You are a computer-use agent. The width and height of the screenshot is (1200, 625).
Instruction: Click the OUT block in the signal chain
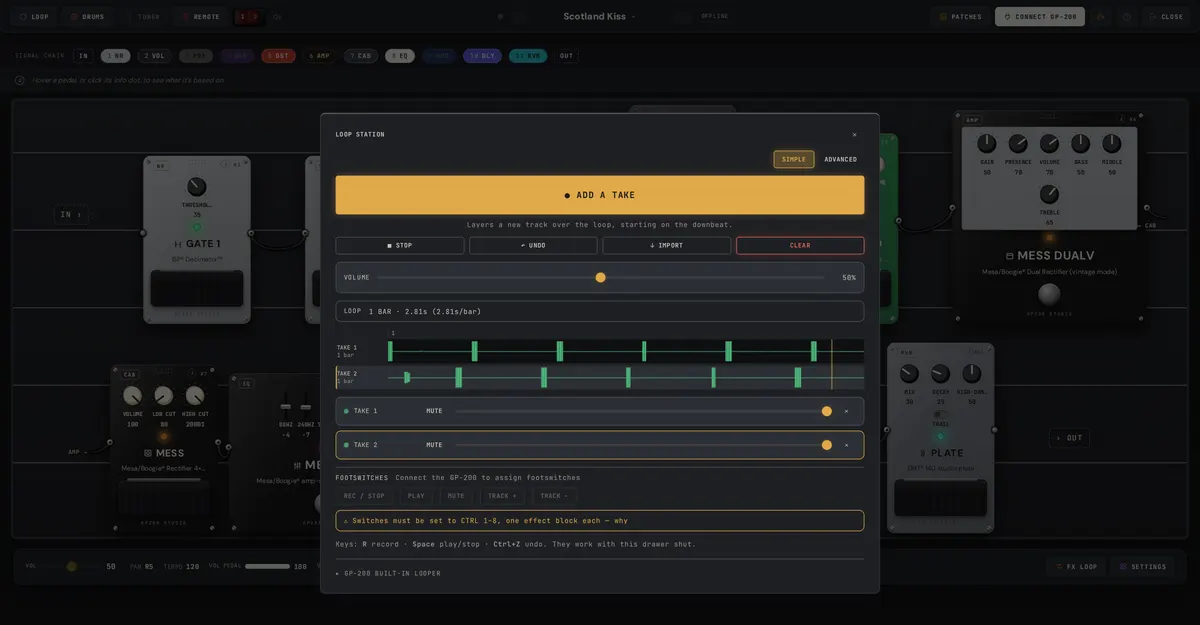(567, 56)
